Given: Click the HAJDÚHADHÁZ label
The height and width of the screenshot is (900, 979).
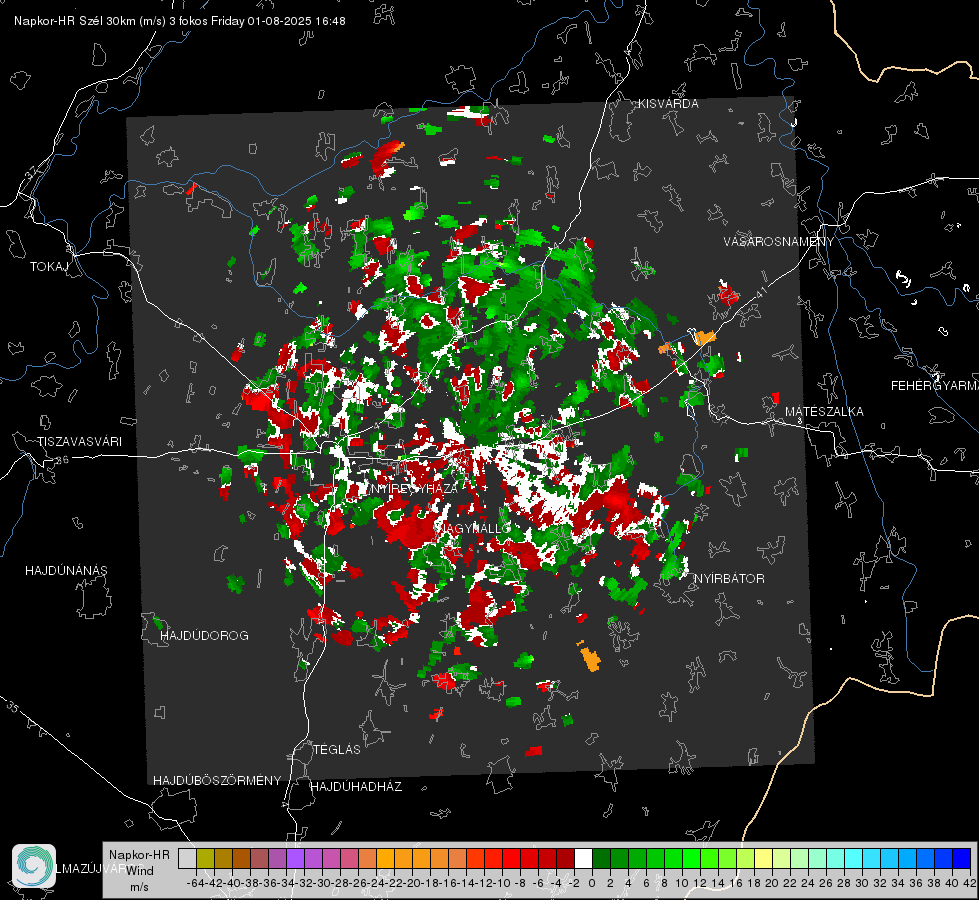Looking at the screenshot, I should (356, 787).
